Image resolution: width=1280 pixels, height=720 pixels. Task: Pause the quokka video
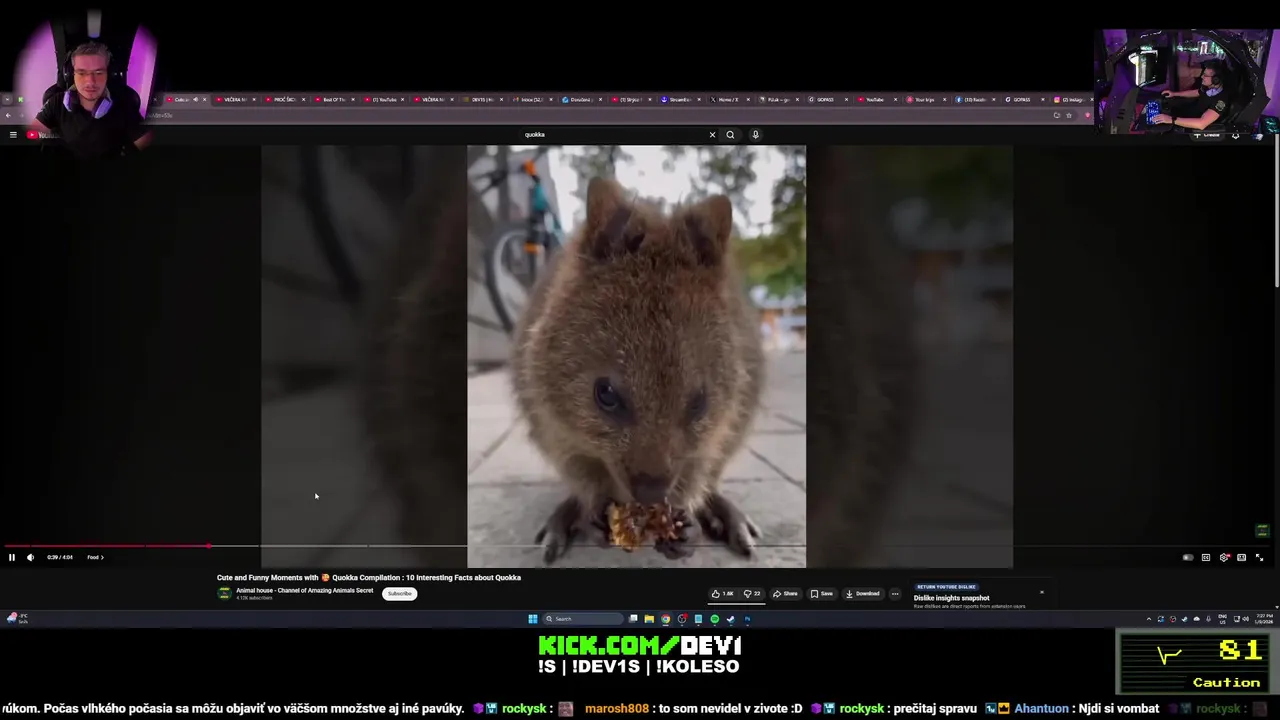12,557
